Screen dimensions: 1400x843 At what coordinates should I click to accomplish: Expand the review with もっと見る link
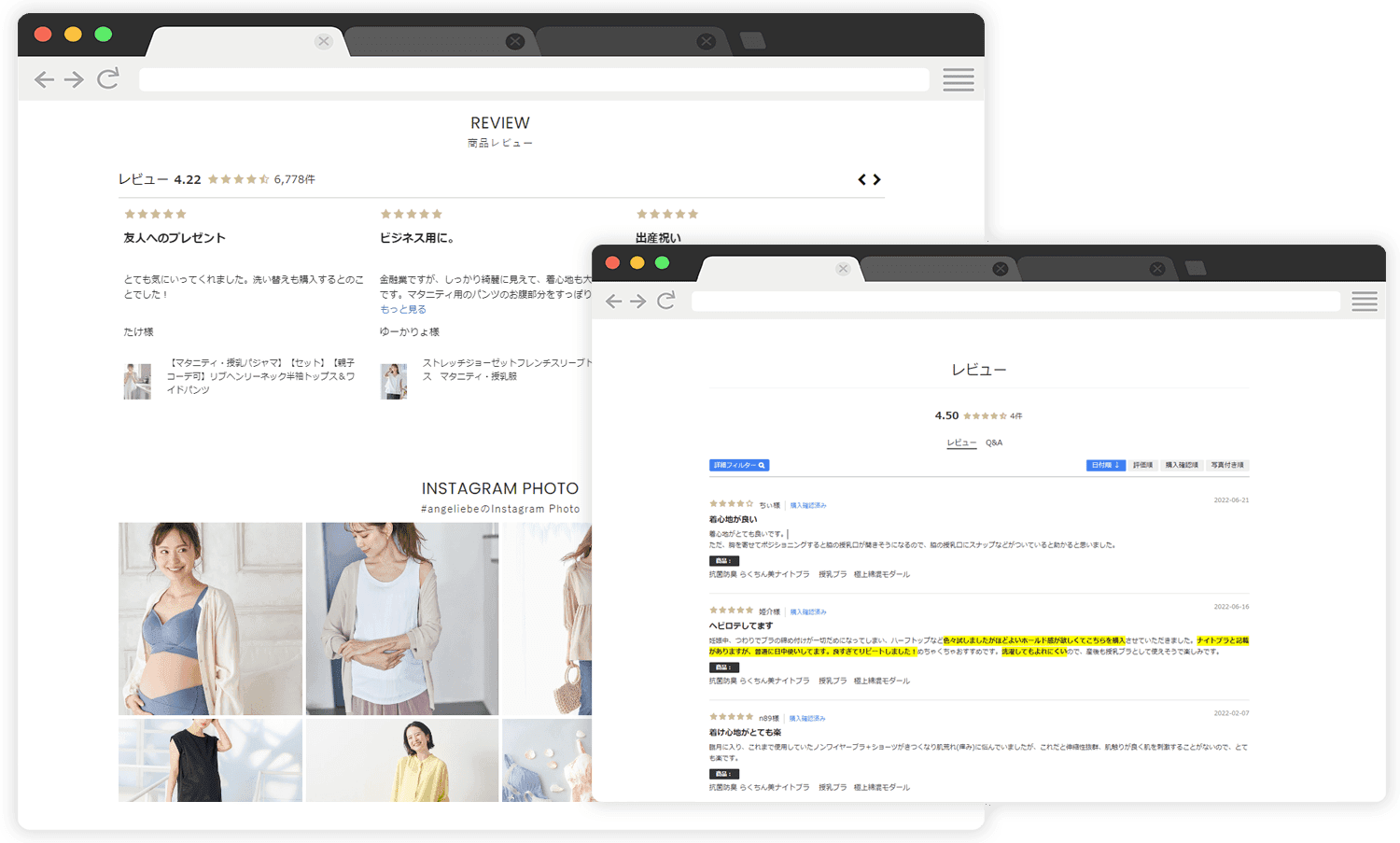click(x=403, y=309)
